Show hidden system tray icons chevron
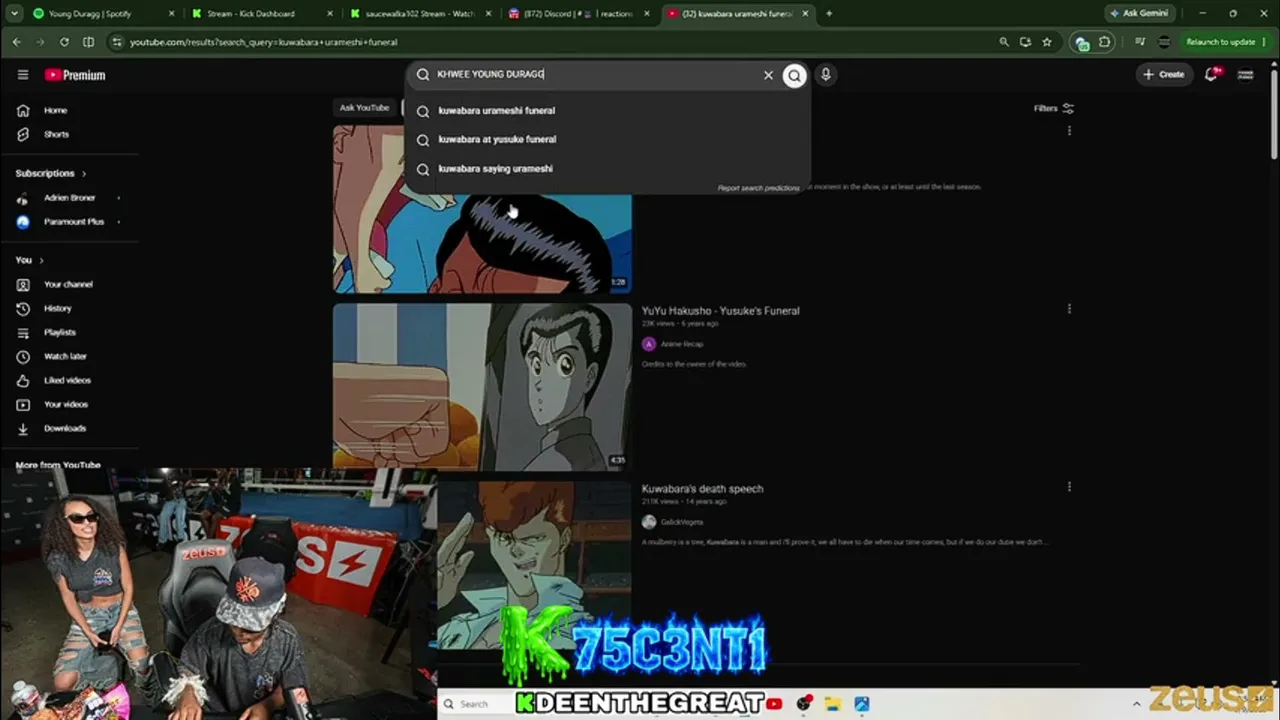 1136,704
